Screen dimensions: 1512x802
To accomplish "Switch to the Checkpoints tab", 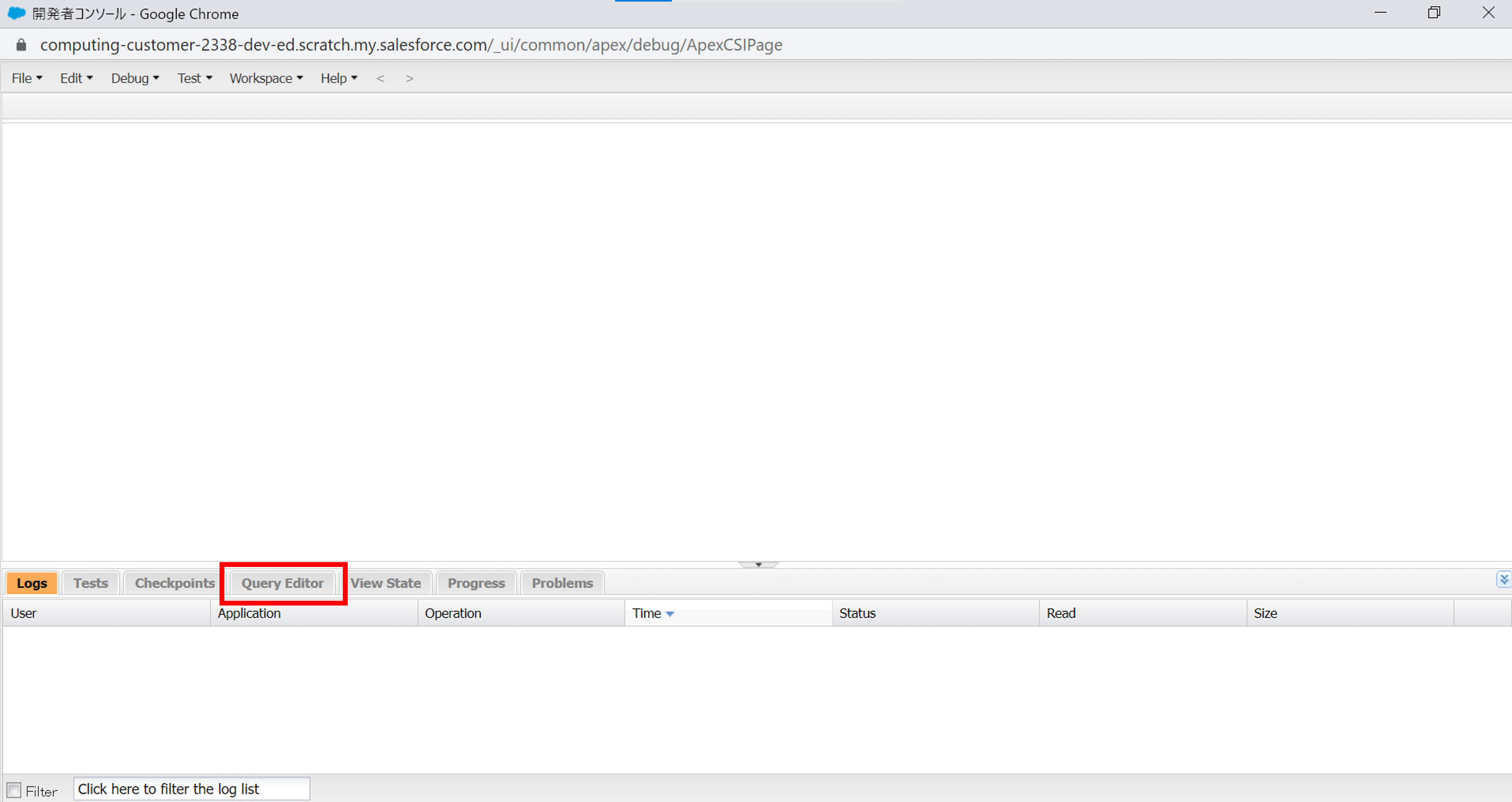I will (174, 583).
